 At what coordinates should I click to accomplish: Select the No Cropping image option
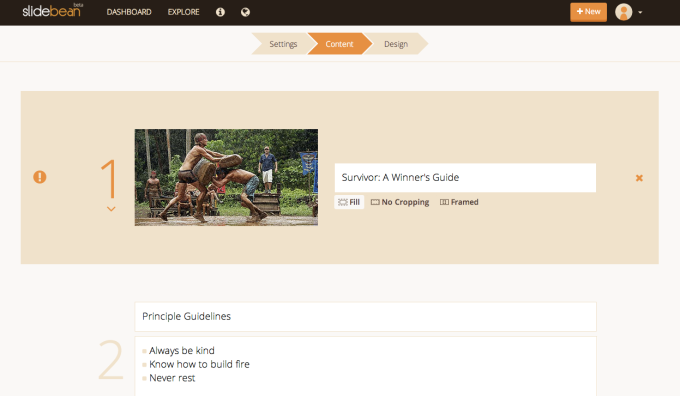[400, 202]
